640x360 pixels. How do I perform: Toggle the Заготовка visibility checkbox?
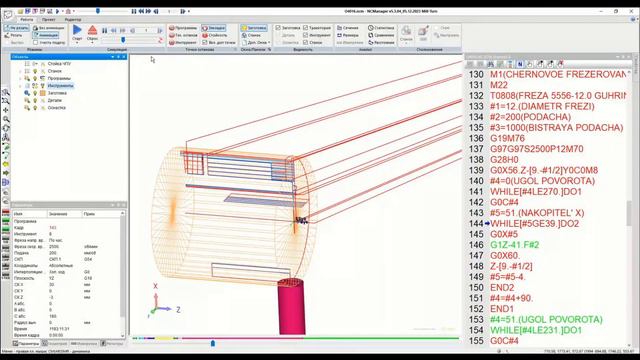[278, 28]
